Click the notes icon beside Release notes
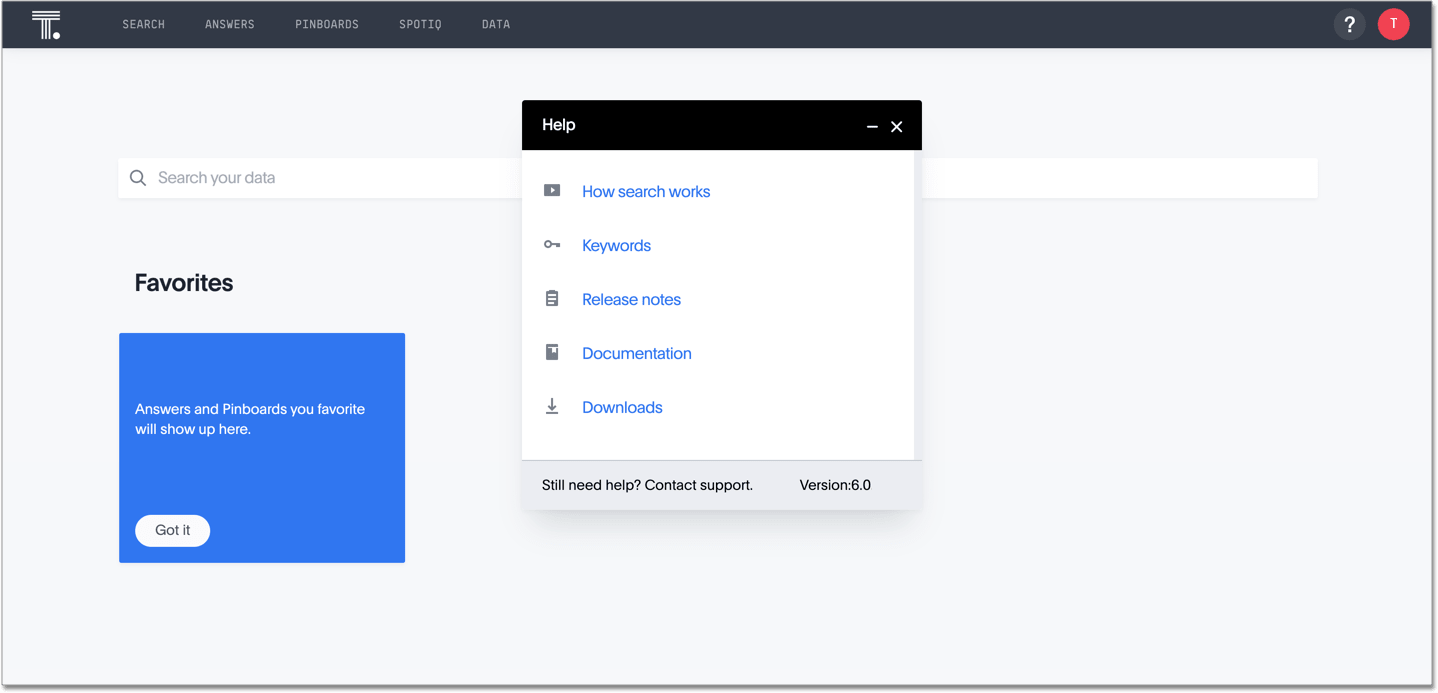Viewport: 1438px width, 693px height. click(551, 298)
